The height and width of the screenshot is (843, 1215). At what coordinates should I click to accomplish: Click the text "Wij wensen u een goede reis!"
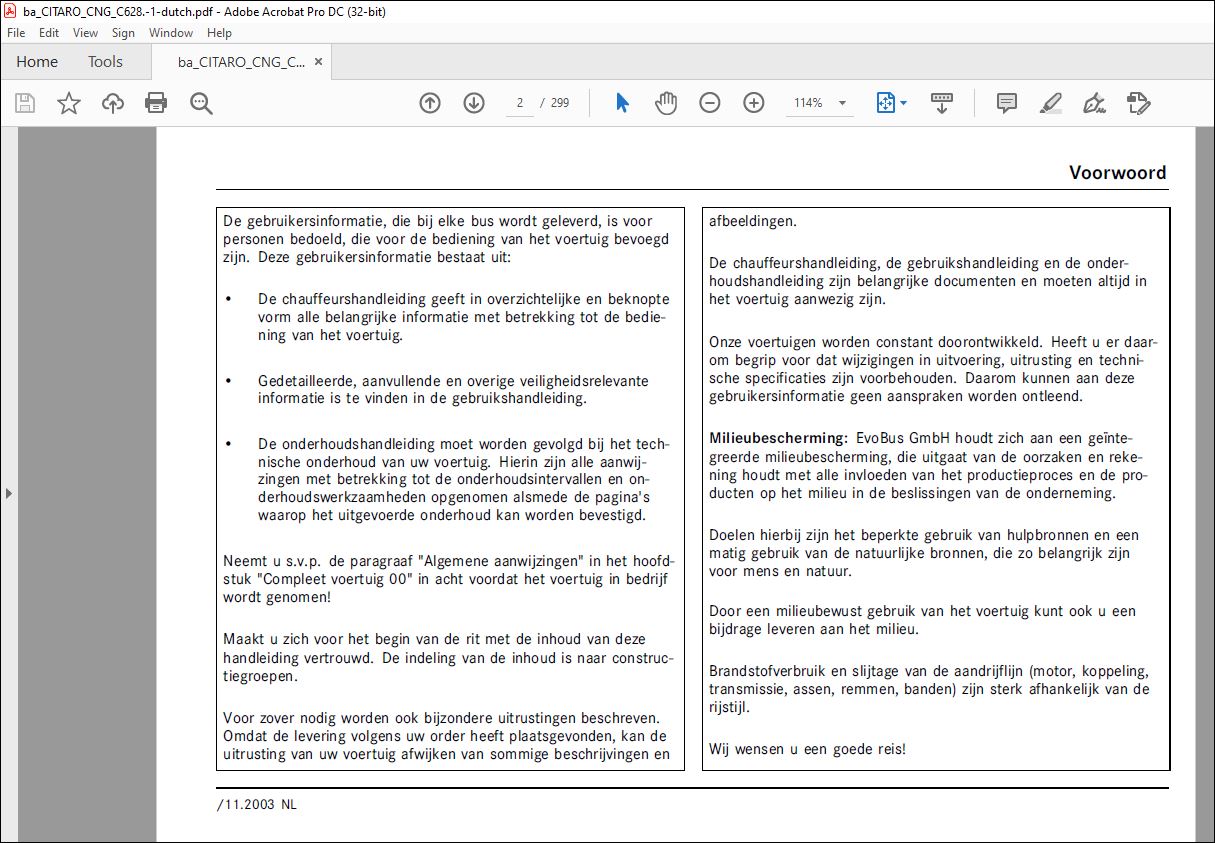pyautogui.click(x=807, y=748)
